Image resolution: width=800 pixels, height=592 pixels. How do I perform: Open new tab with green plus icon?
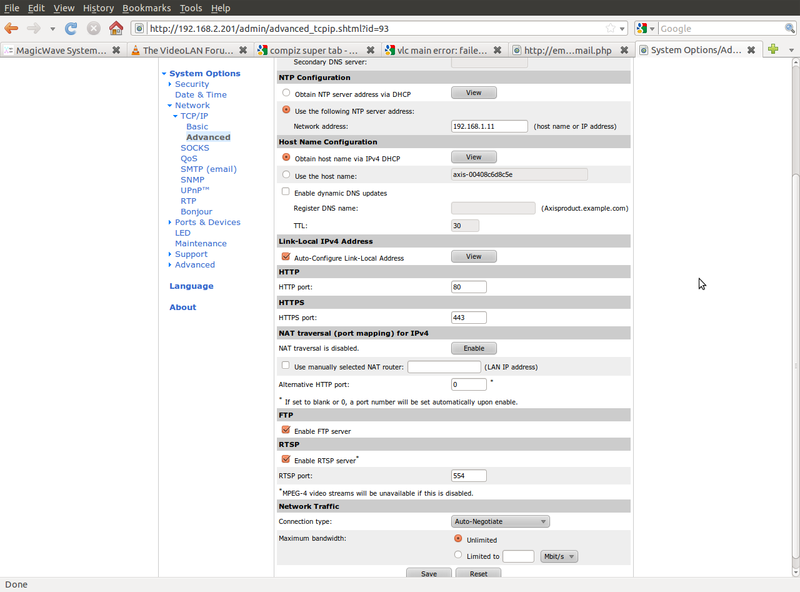[x=773, y=49]
